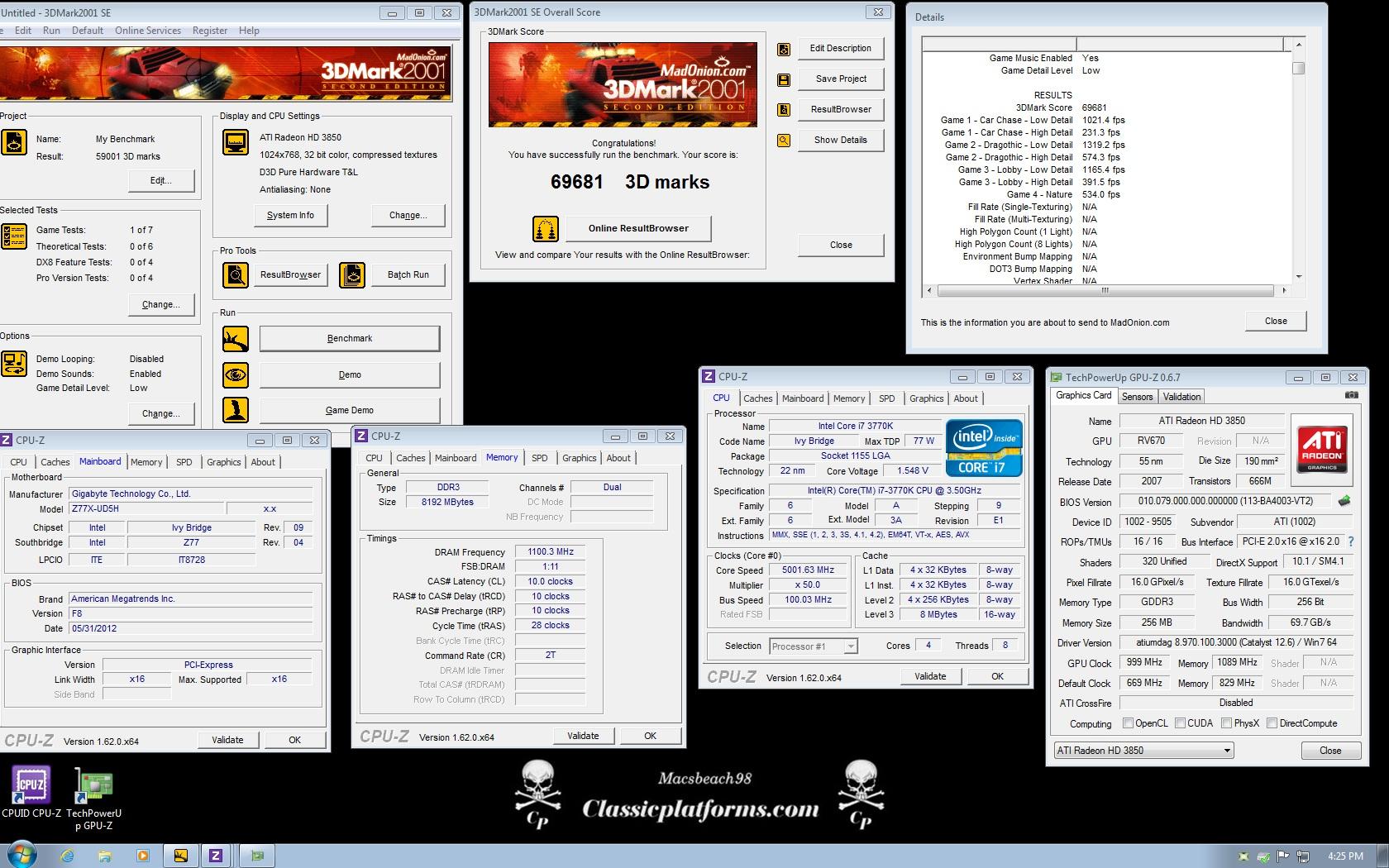Screen dimensions: 1389x868
Task: Open Internet Explorer from the taskbar
Action: point(68,856)
